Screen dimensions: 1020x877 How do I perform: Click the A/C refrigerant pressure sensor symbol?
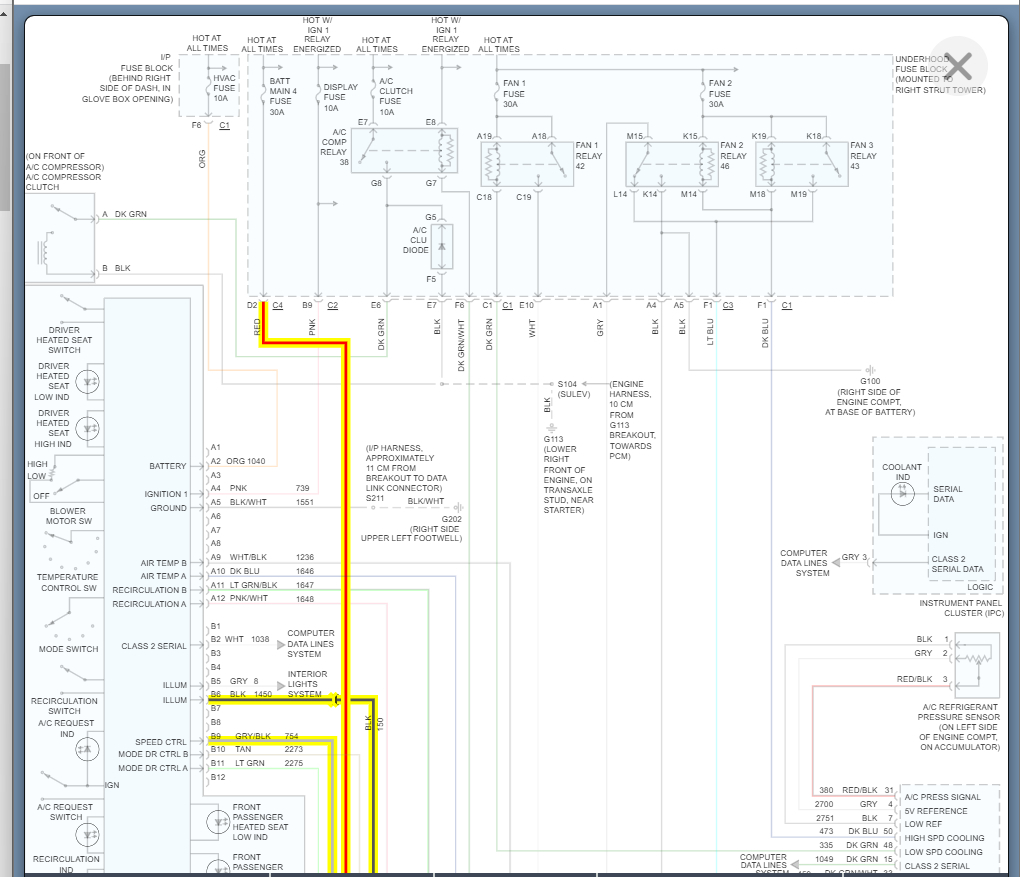pyautogui.click(x=975, y=664)
